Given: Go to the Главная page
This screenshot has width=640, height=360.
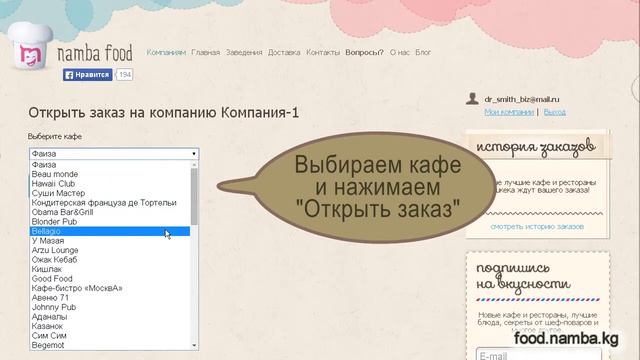Looking at the screenshot, I should click(x=206, y=52).
